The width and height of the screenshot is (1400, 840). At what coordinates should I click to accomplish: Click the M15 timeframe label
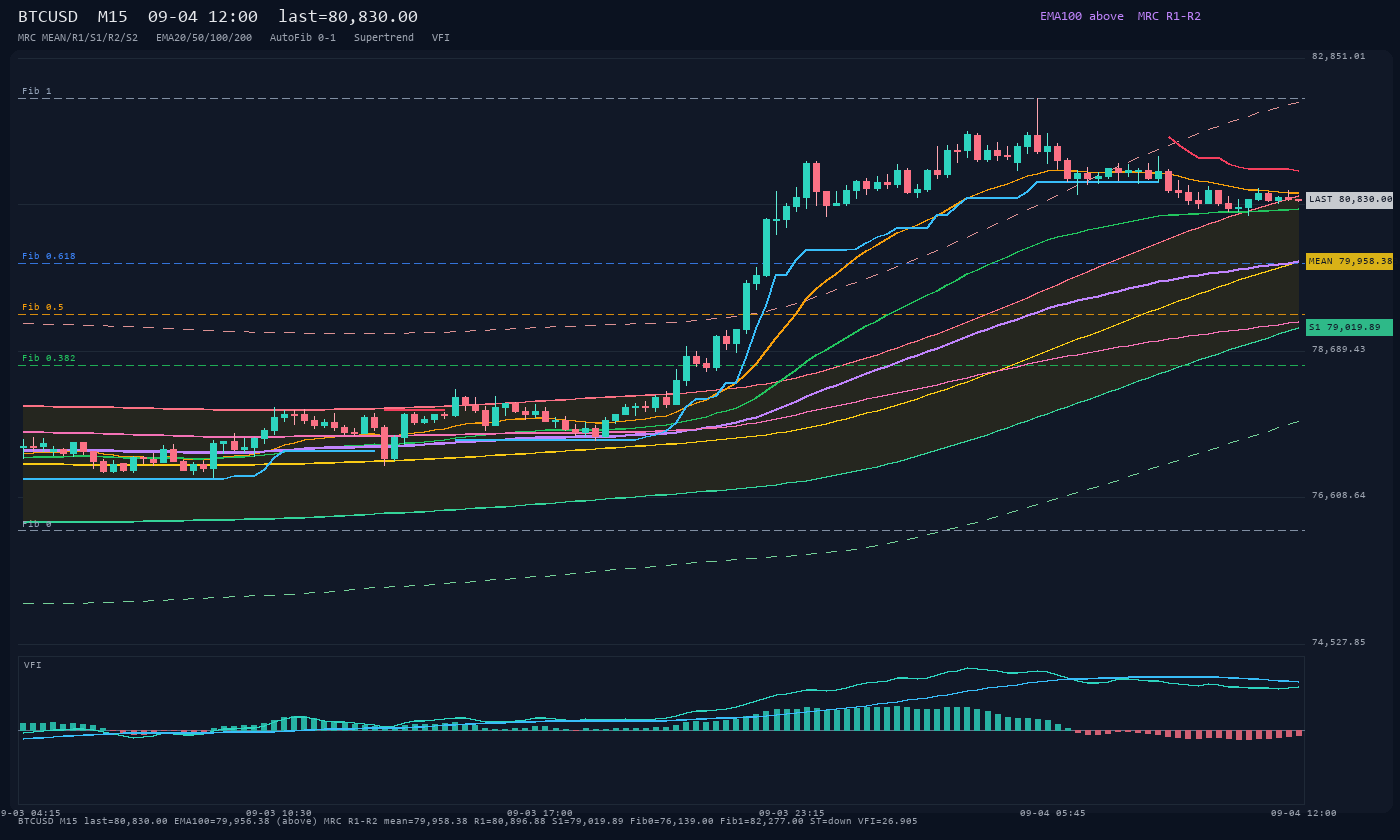click(x=115, y=17)
